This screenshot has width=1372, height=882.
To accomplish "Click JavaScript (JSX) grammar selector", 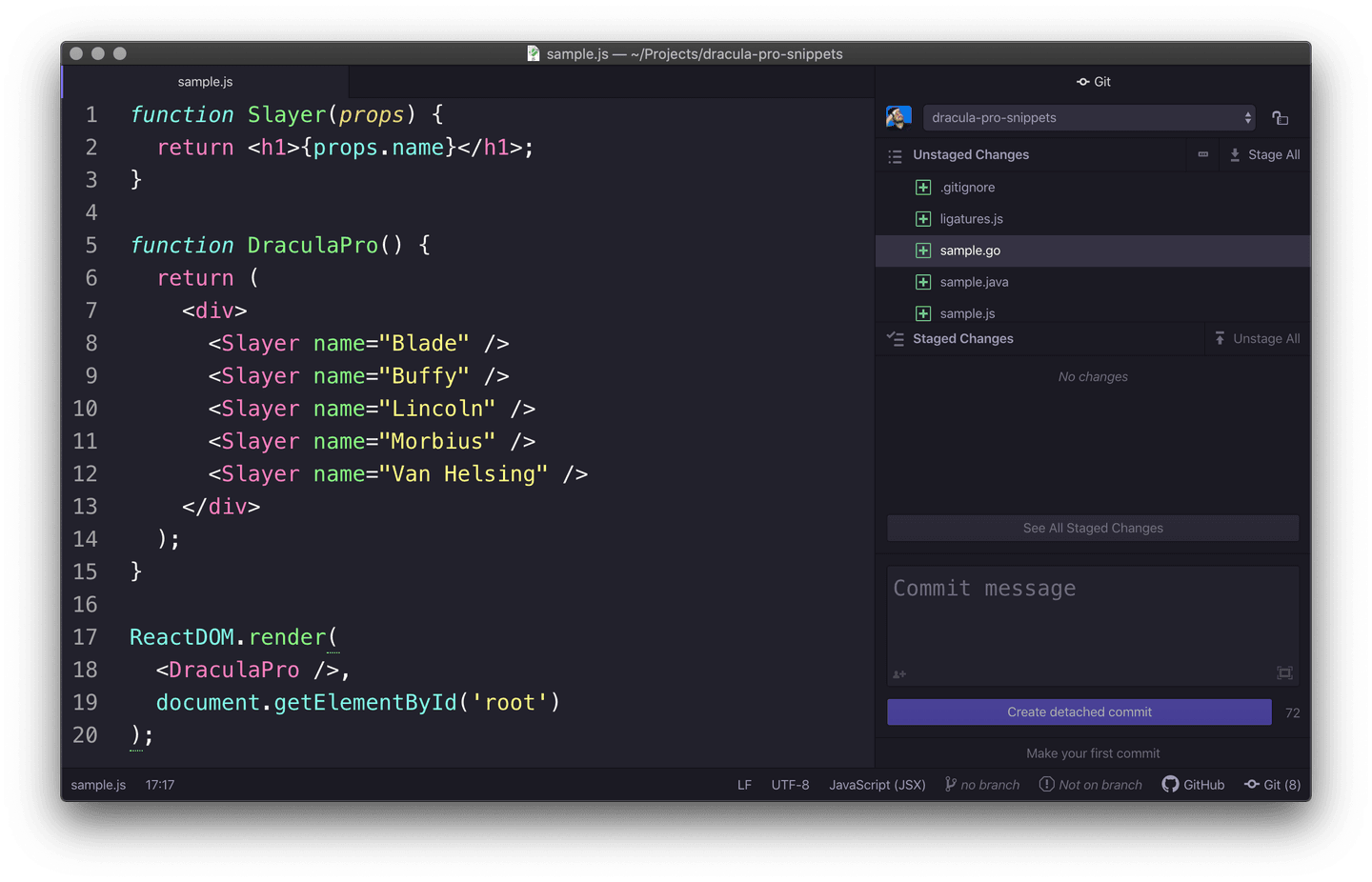I will pos(876,784).
